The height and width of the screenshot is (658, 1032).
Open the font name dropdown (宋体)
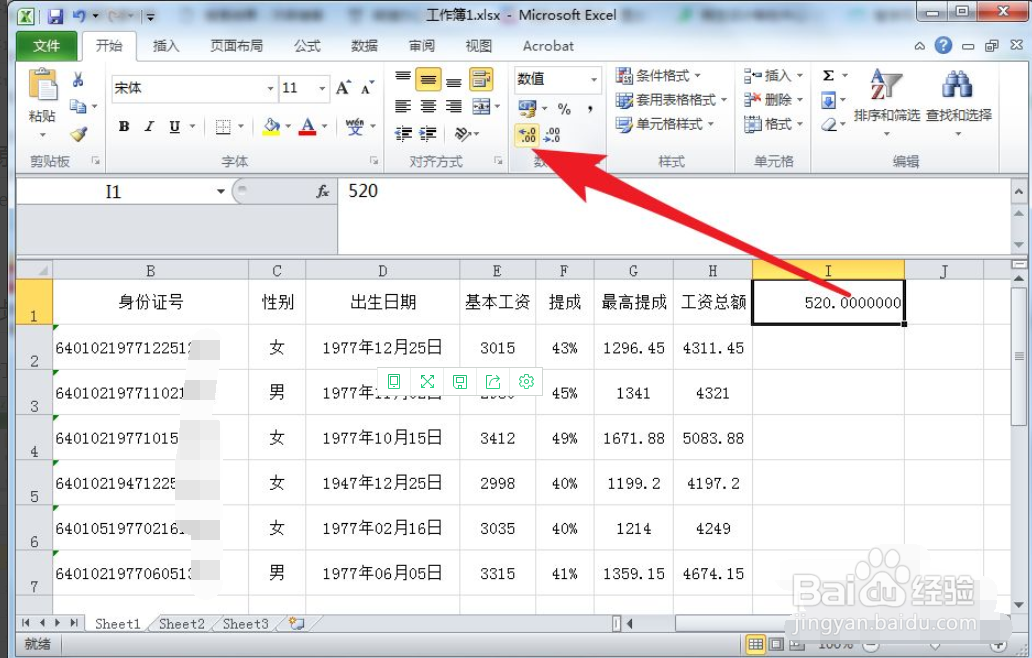(x=271, y=88)
